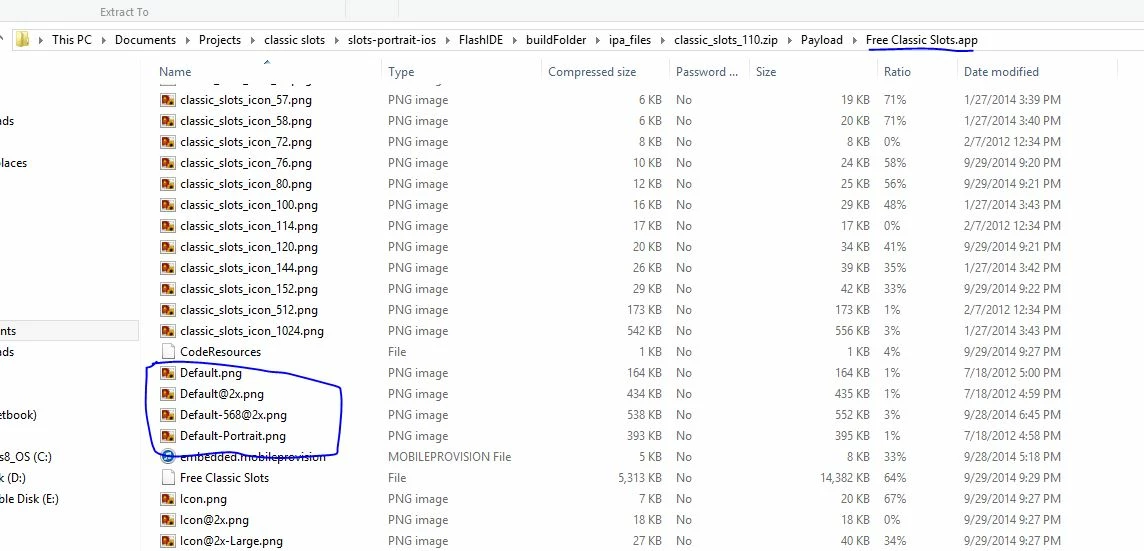Sort by the Size column header

pyautogui.click(x=766, y=72)
